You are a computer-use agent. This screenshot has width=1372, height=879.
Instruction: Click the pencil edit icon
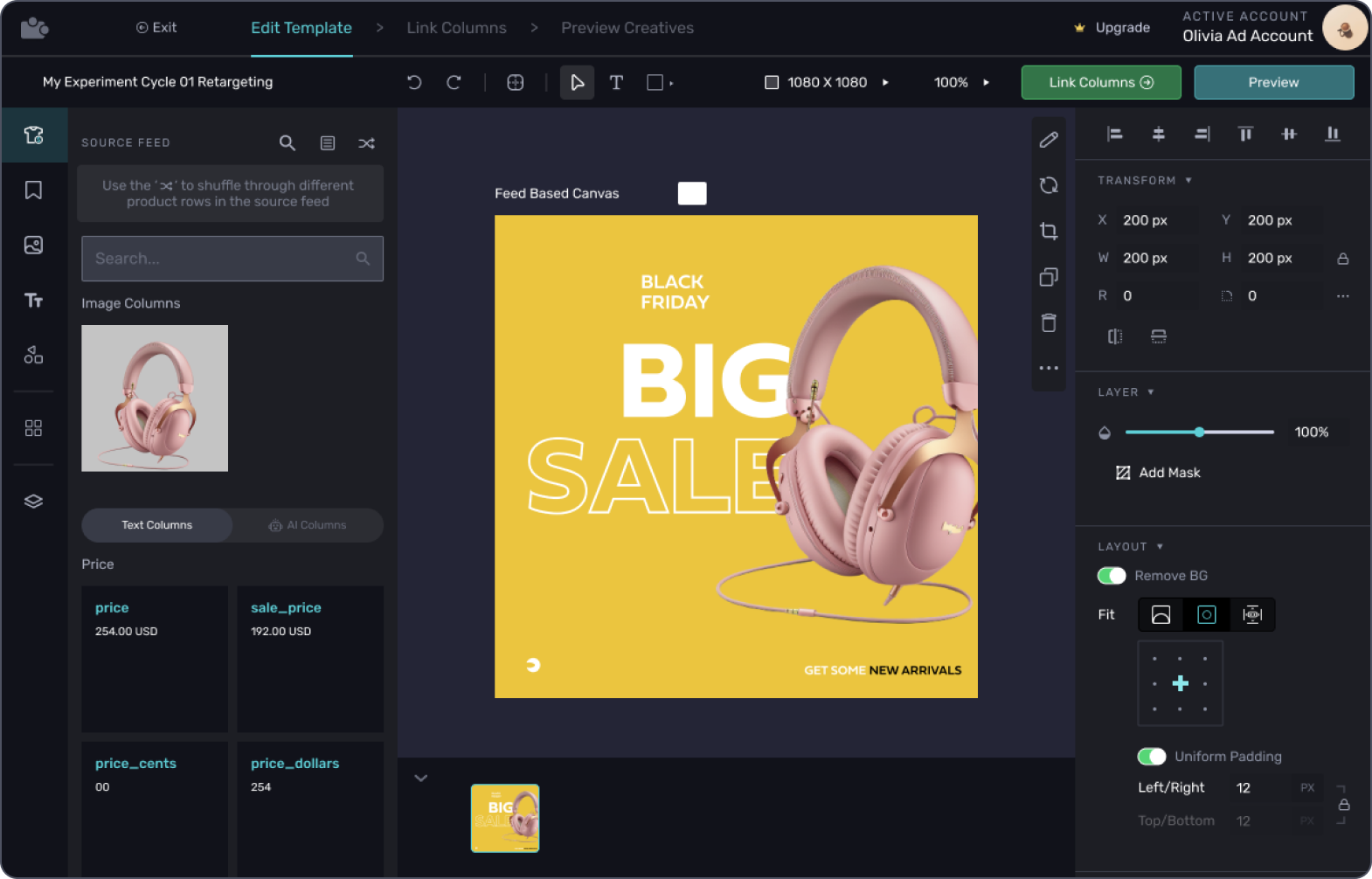(x=1049, y=140)
